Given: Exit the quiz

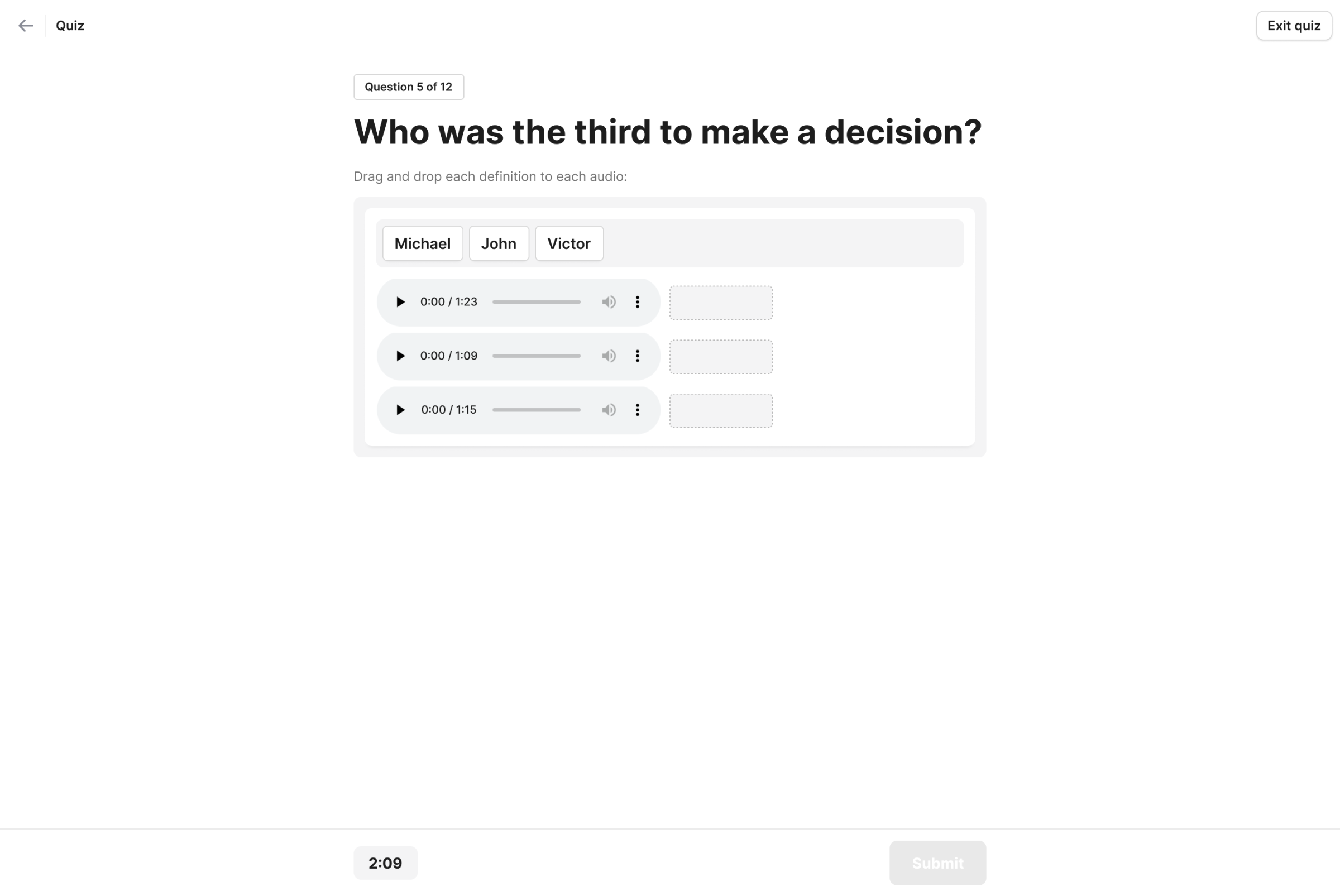Looking at the screenshot, I should (x=1293, y=26).
